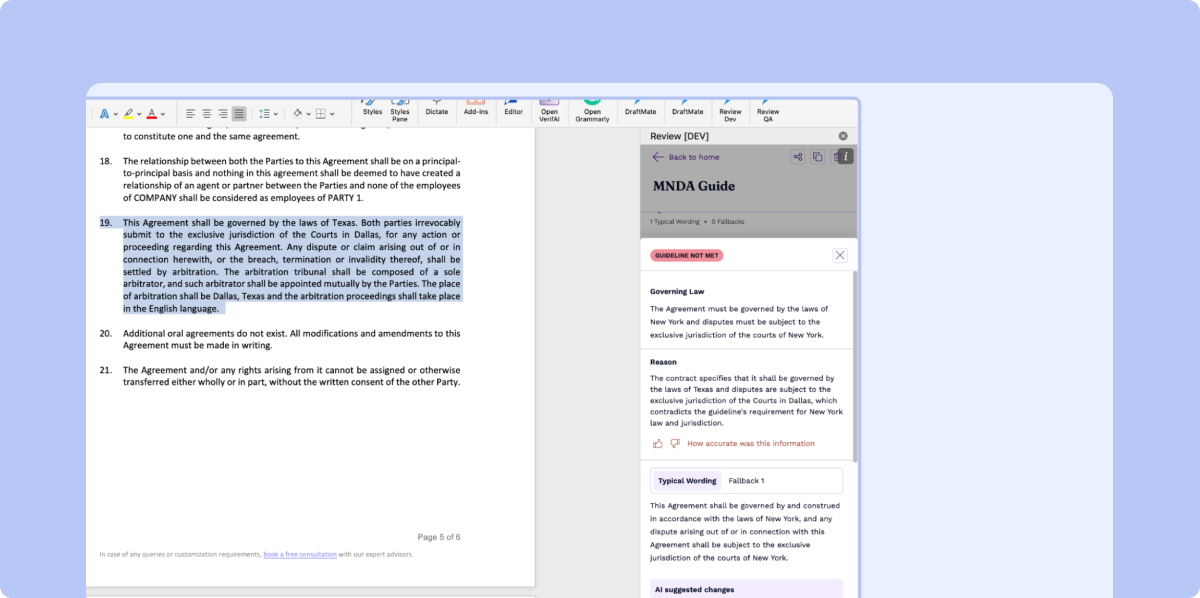Click clause 20 oral agreements paragraph

(292, 339)
